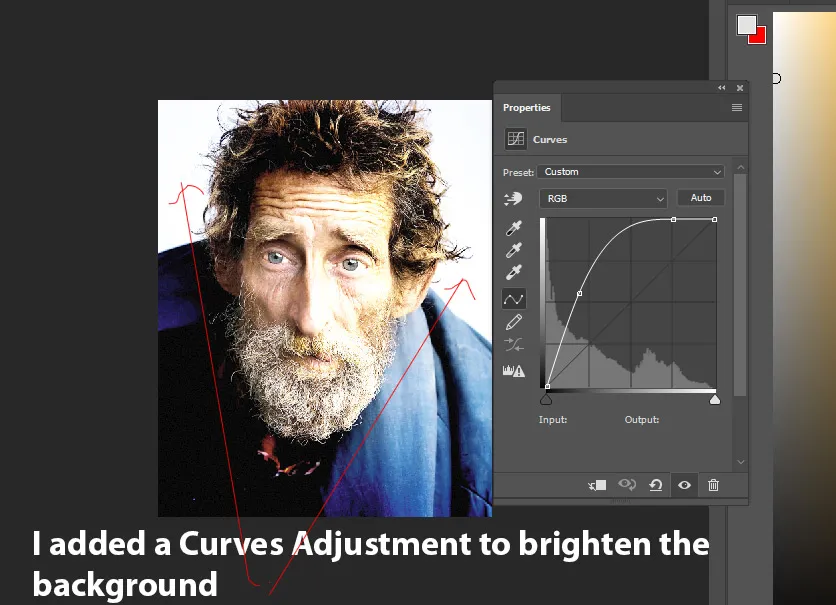The image size is (836, 605).
Task: Choose the pencil draw-curve tool
Action: pos(513,322)
